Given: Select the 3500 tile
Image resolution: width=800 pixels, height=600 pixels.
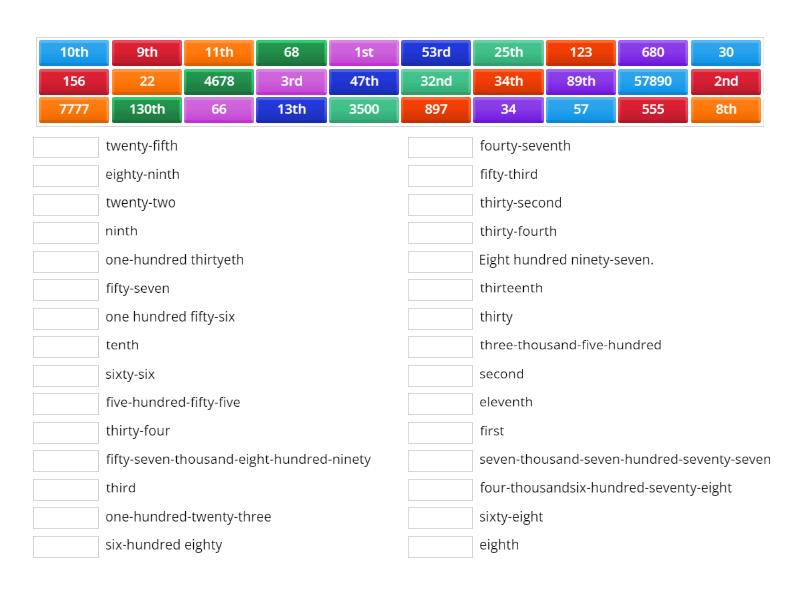Looking at the screenshot, I should coord(364,110).
